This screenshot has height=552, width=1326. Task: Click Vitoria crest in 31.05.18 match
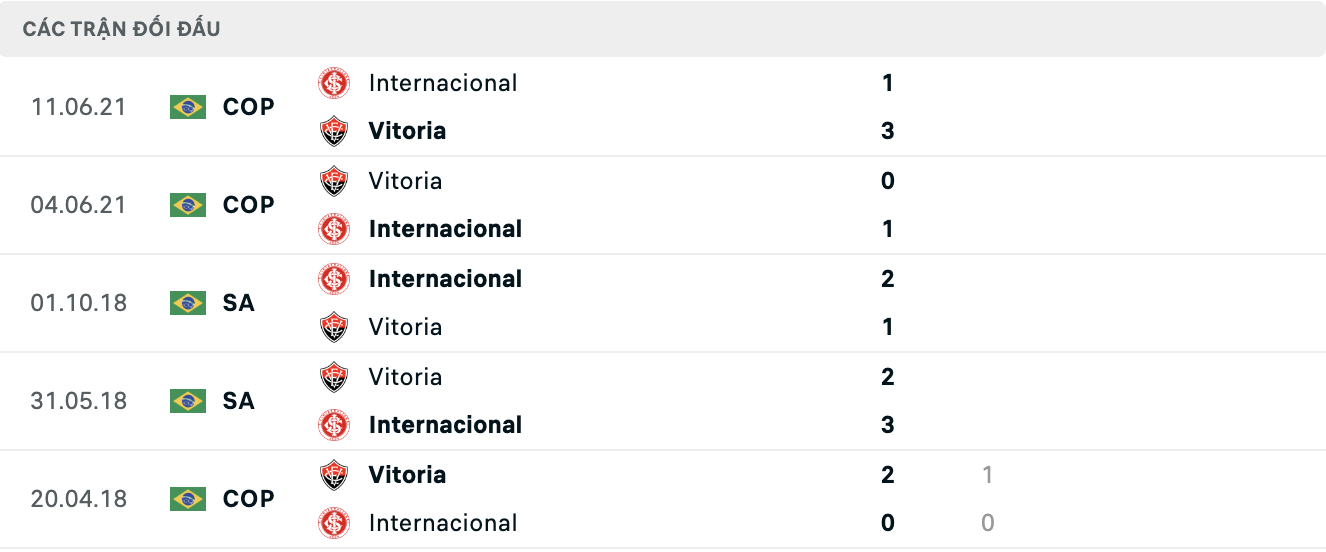click(334, 377)
